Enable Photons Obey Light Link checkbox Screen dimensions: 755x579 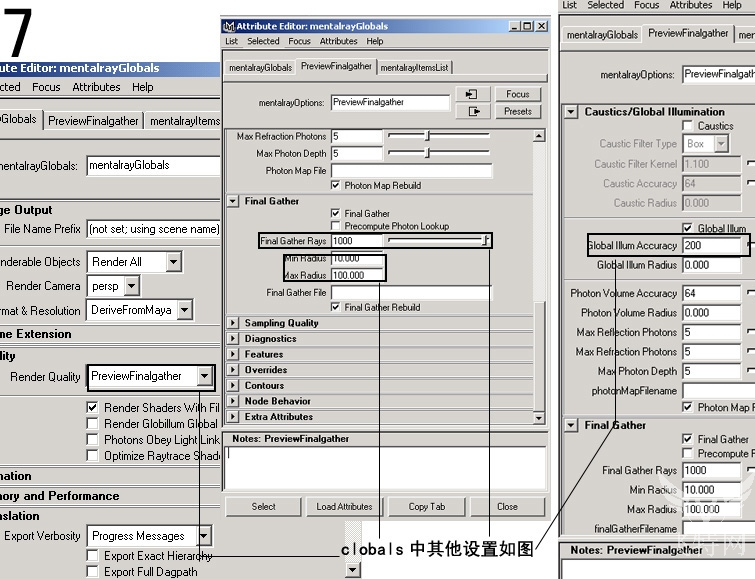point(92,439)
